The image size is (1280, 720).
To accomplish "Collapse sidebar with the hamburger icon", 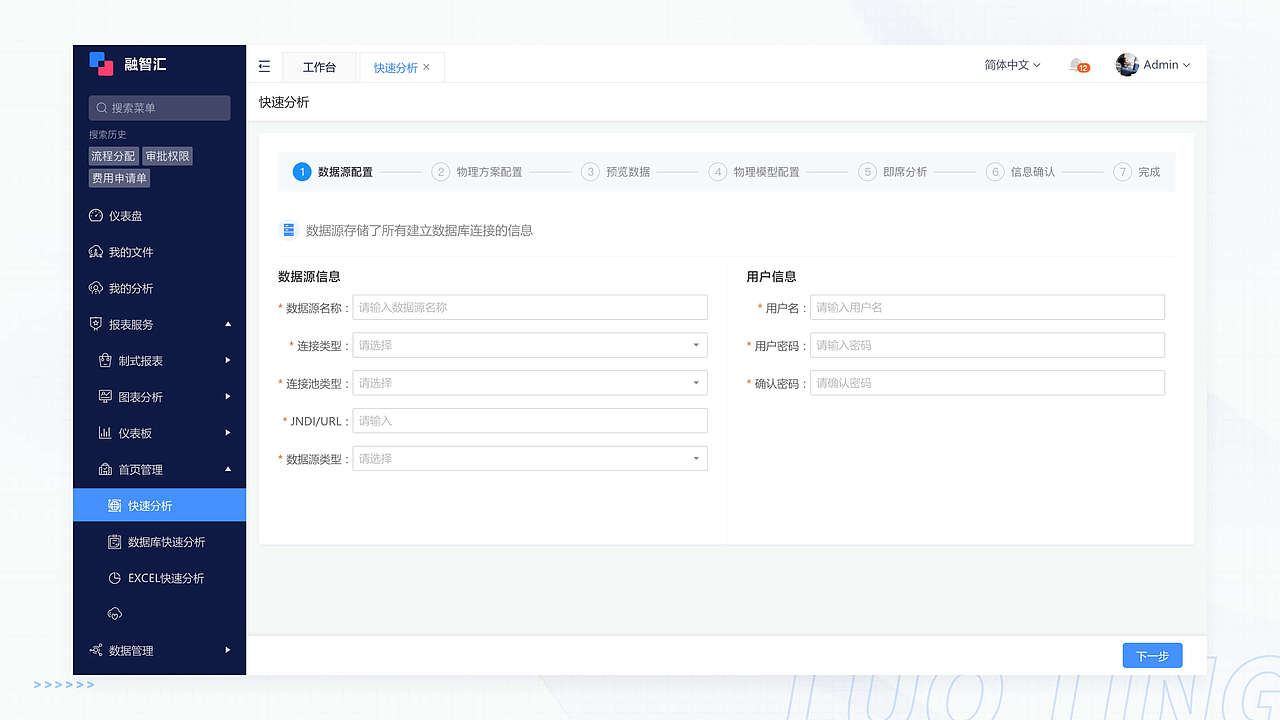I will pos(264,66).
